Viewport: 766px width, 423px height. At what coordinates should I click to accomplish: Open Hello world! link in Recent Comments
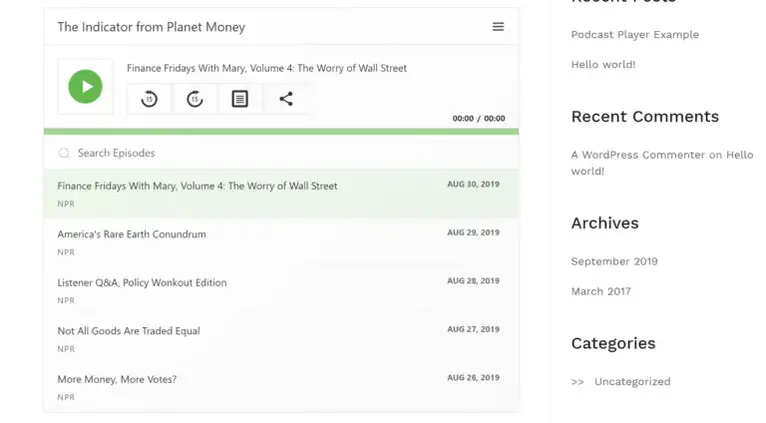point(662,163)
